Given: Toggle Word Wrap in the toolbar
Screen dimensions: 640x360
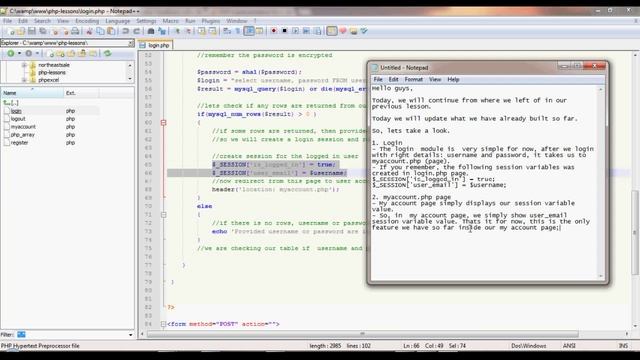Looking at the screenshot, I should pyautogui.click(x=227, y=31).
